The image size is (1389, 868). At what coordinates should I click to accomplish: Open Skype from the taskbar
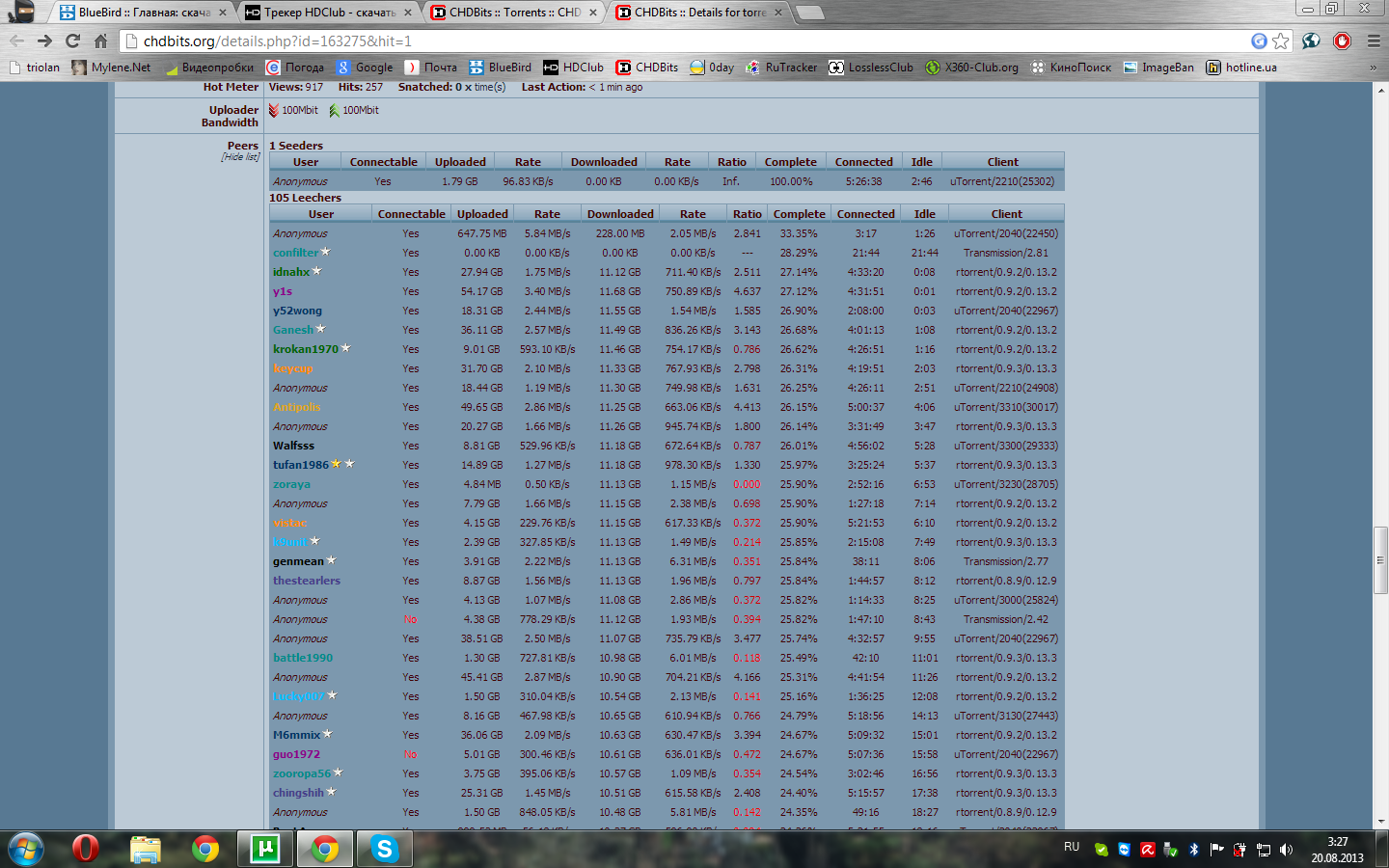coord(384,849)
